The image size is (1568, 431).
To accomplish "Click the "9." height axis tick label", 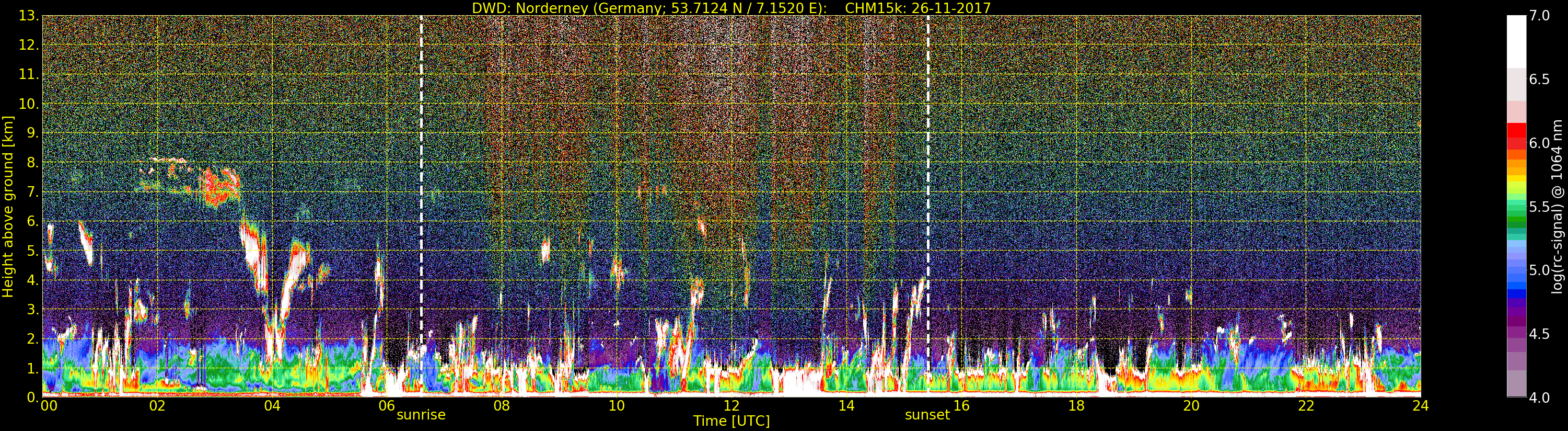I will pyautogui.click(x=32, y=133).
